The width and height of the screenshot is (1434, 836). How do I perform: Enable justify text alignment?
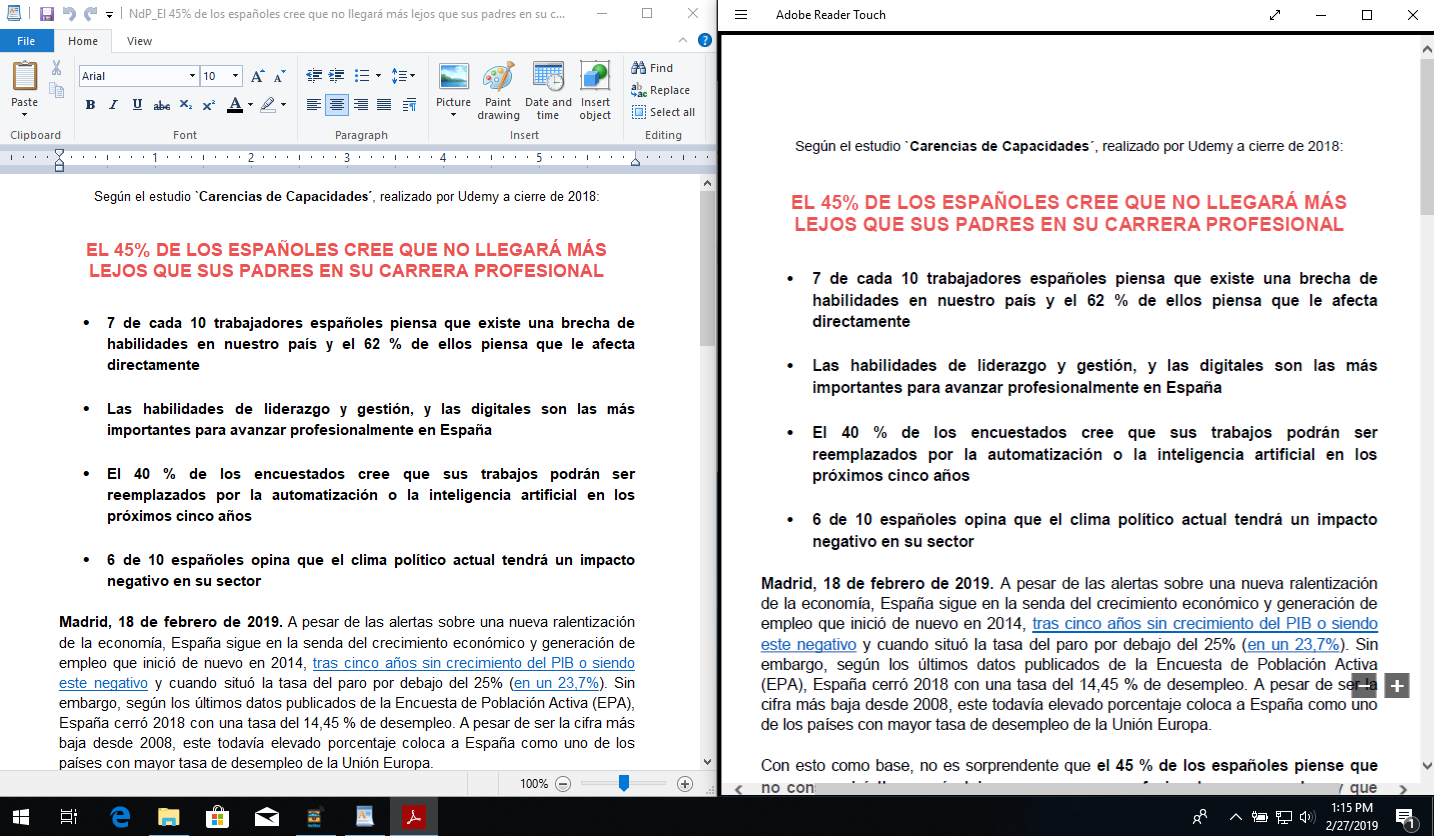384,105
